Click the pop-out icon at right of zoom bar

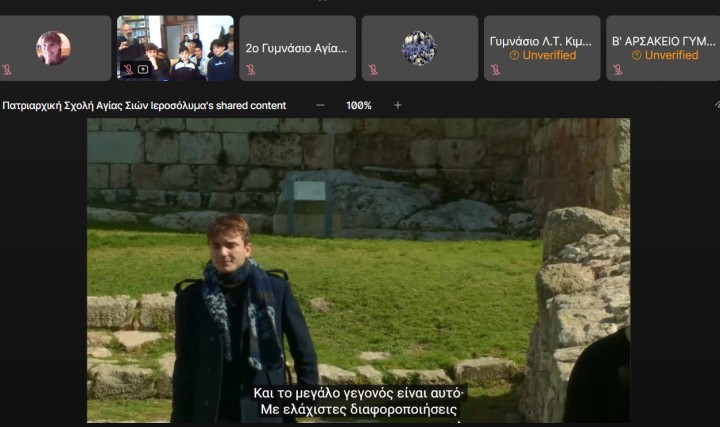pyautogui.click(x=716, y=105)
